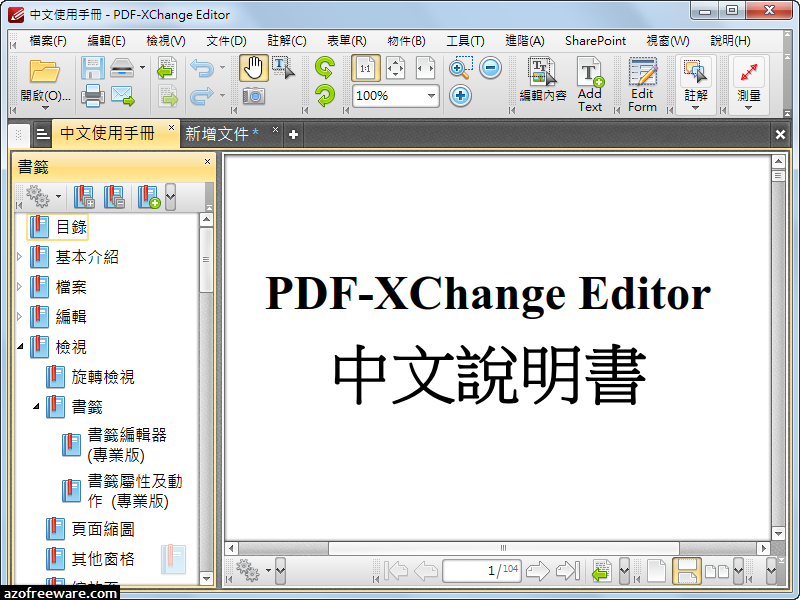Go to the first page arrow

click(x=396, y=570)
